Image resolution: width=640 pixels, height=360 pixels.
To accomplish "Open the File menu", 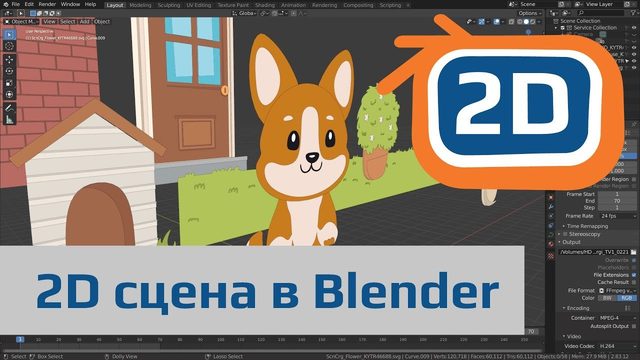I will [16, 4].
